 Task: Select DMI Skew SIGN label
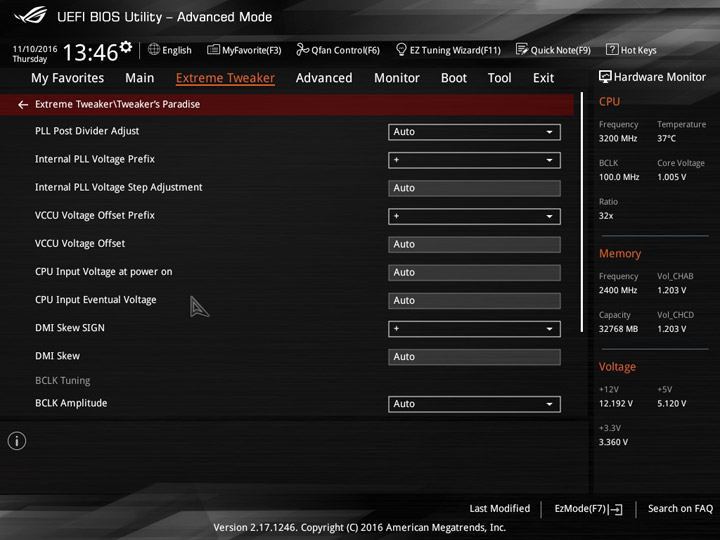coord(70,328)
